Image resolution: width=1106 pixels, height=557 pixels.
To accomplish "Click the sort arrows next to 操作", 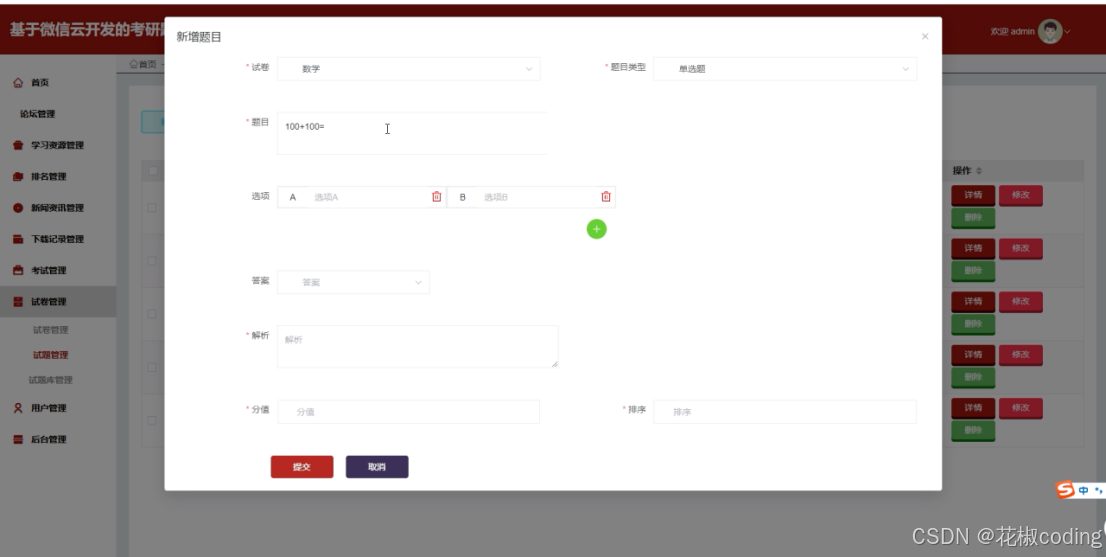I will coord(979,171).
